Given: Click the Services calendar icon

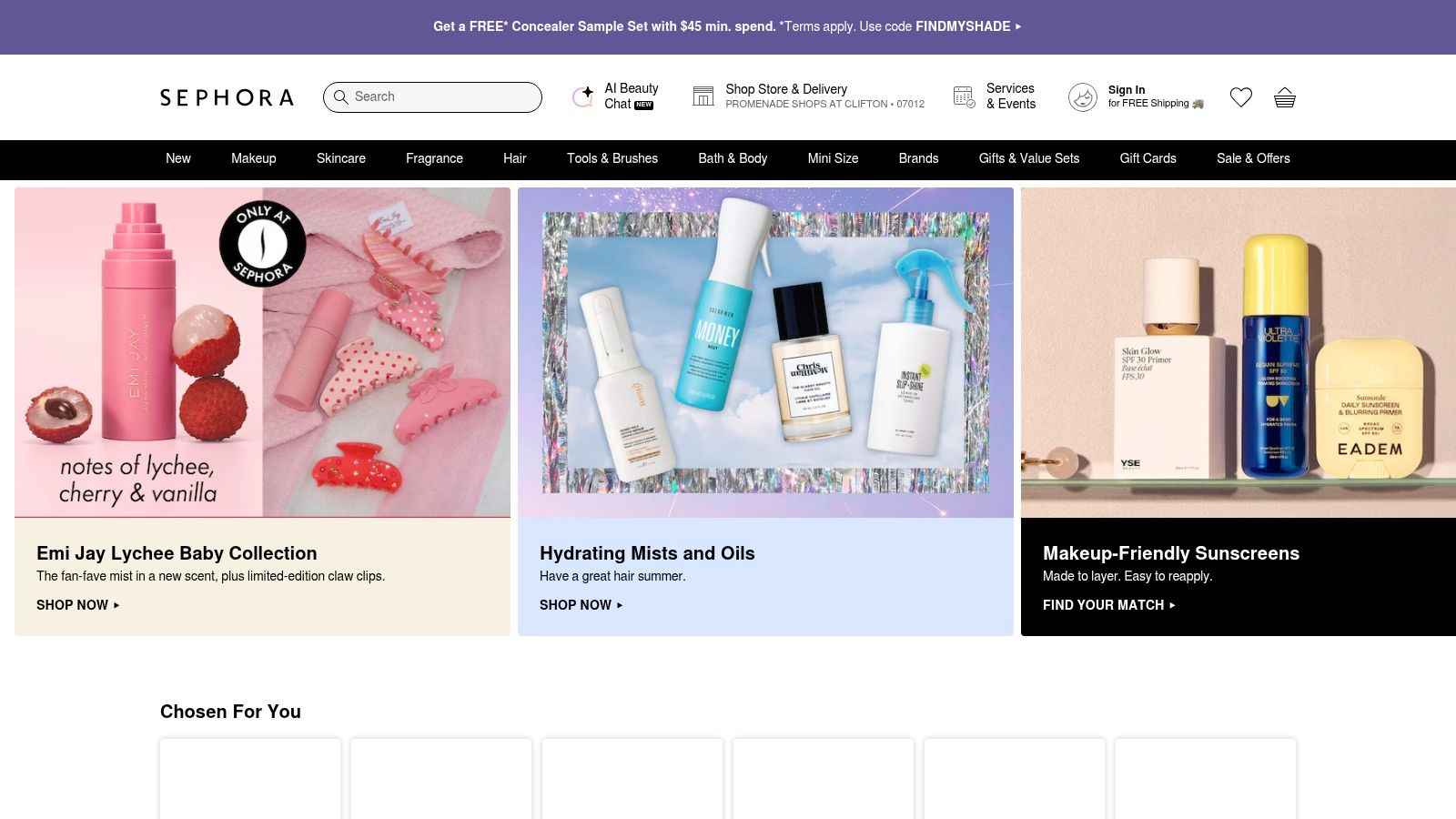Looking at the screenshot, I should [964, 96].
